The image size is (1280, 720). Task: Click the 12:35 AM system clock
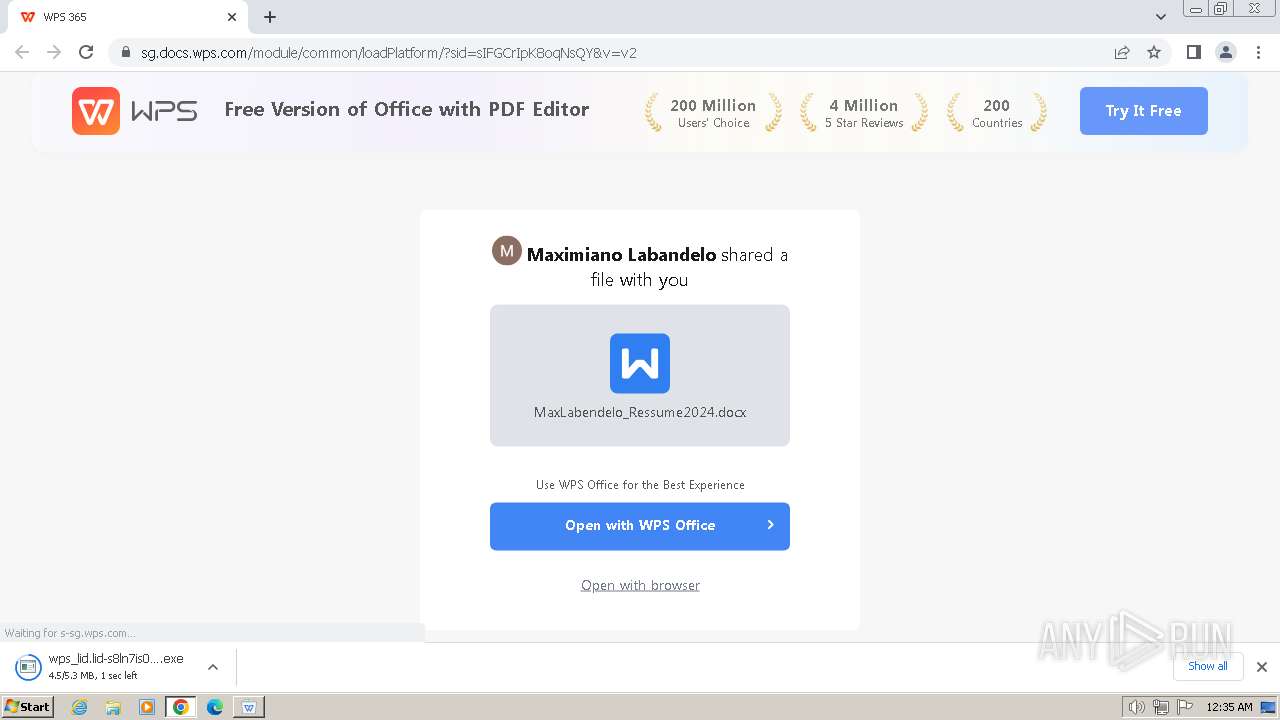1229,707
